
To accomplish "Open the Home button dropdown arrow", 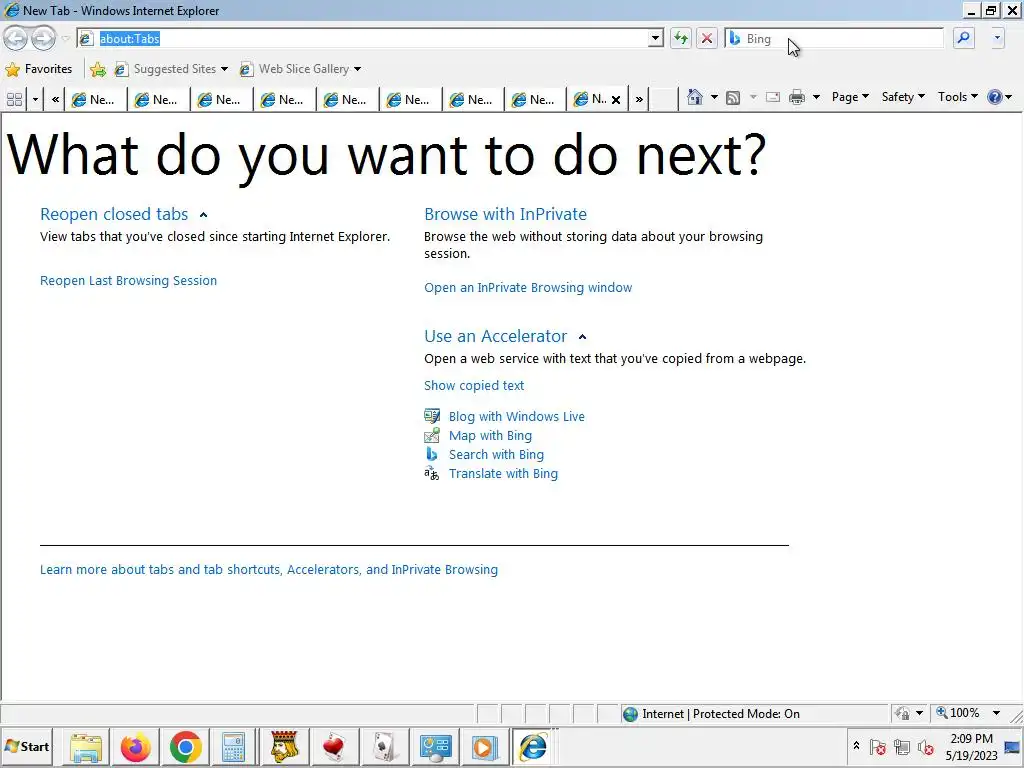I will (714, 97).
